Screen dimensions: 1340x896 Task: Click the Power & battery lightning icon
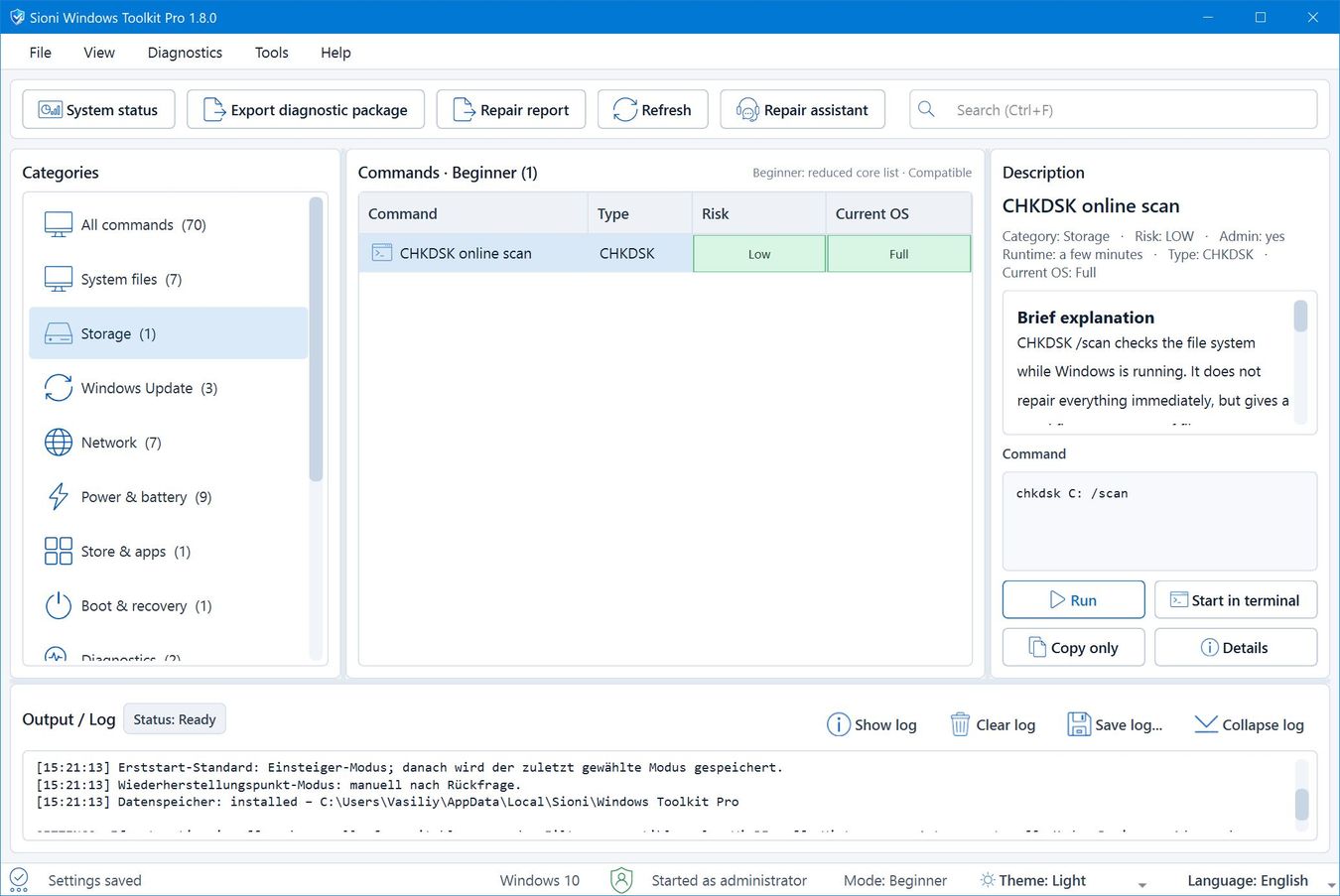(x=59, y=496)
